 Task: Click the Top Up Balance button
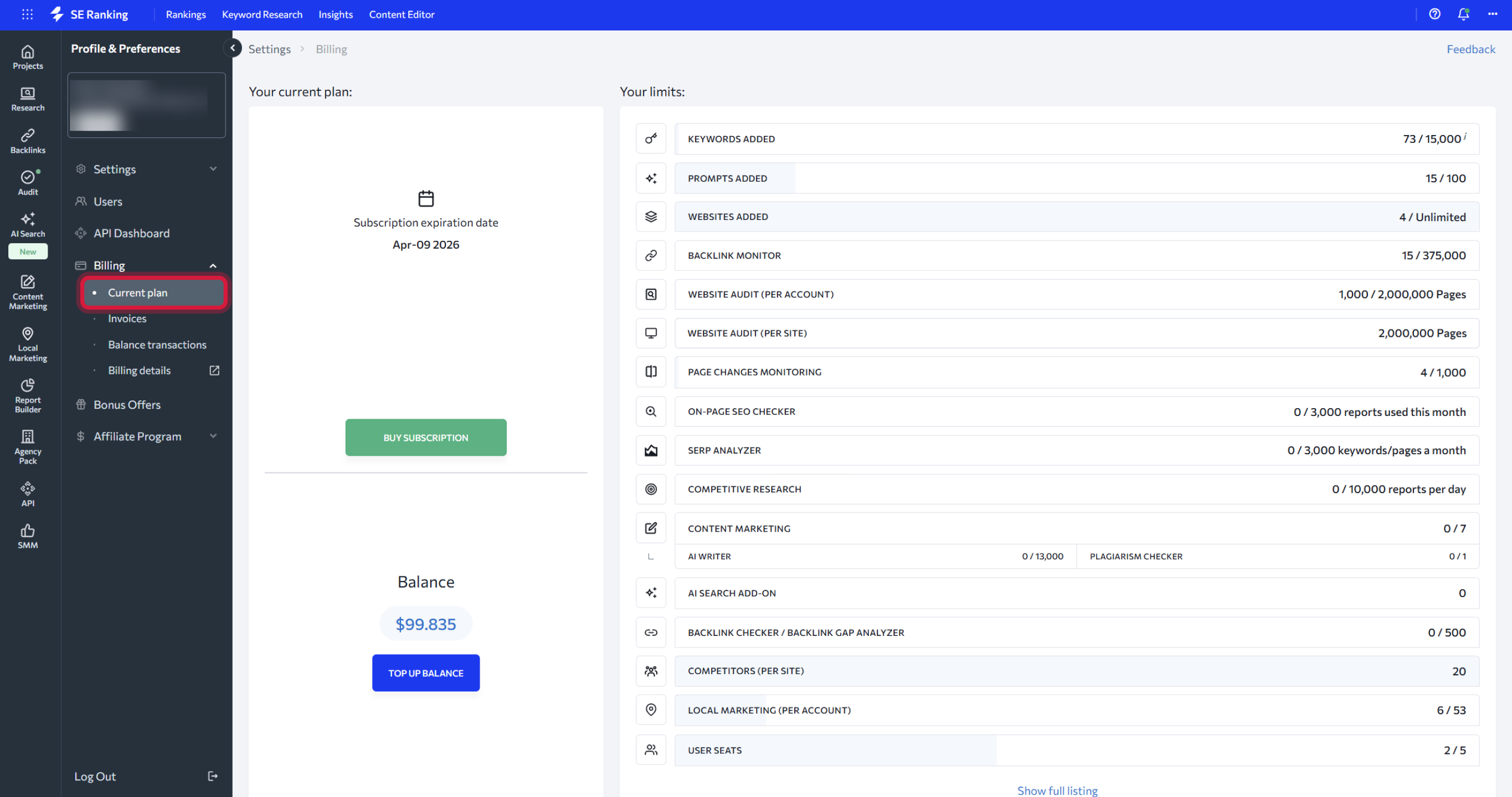(x=425, y=672)
